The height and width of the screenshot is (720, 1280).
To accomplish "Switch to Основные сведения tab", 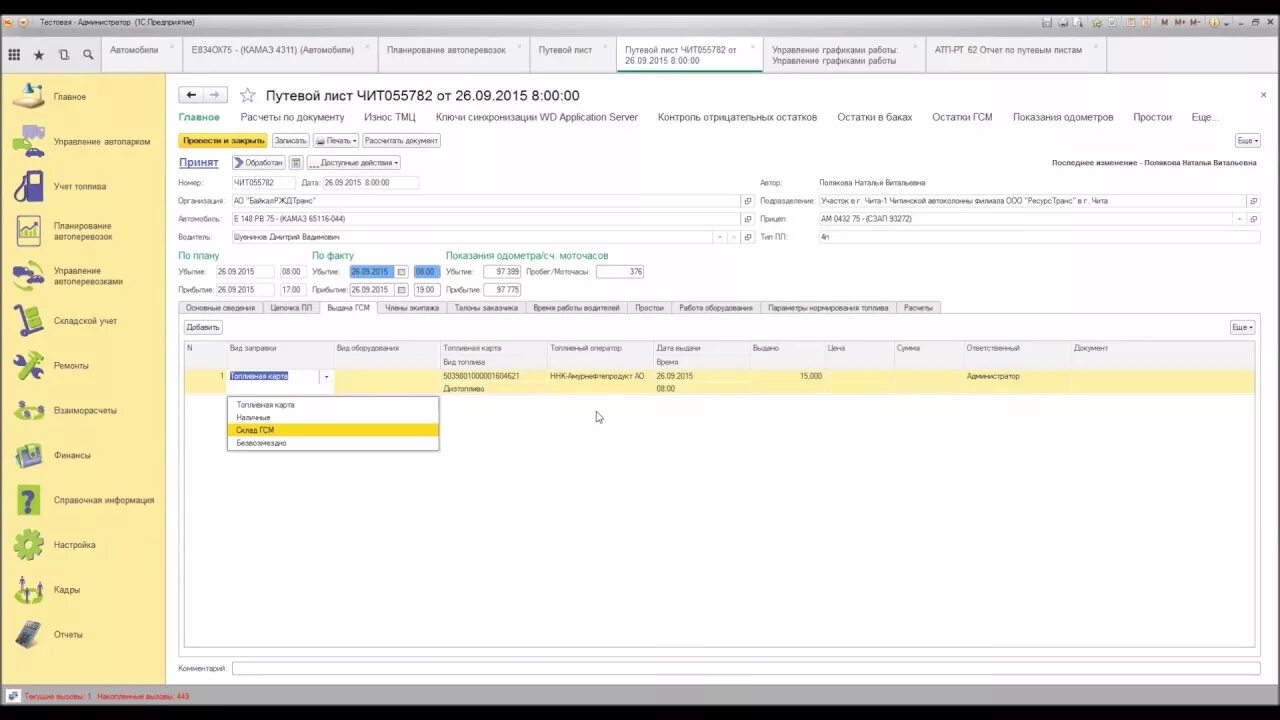I will [x=220, y=308].
